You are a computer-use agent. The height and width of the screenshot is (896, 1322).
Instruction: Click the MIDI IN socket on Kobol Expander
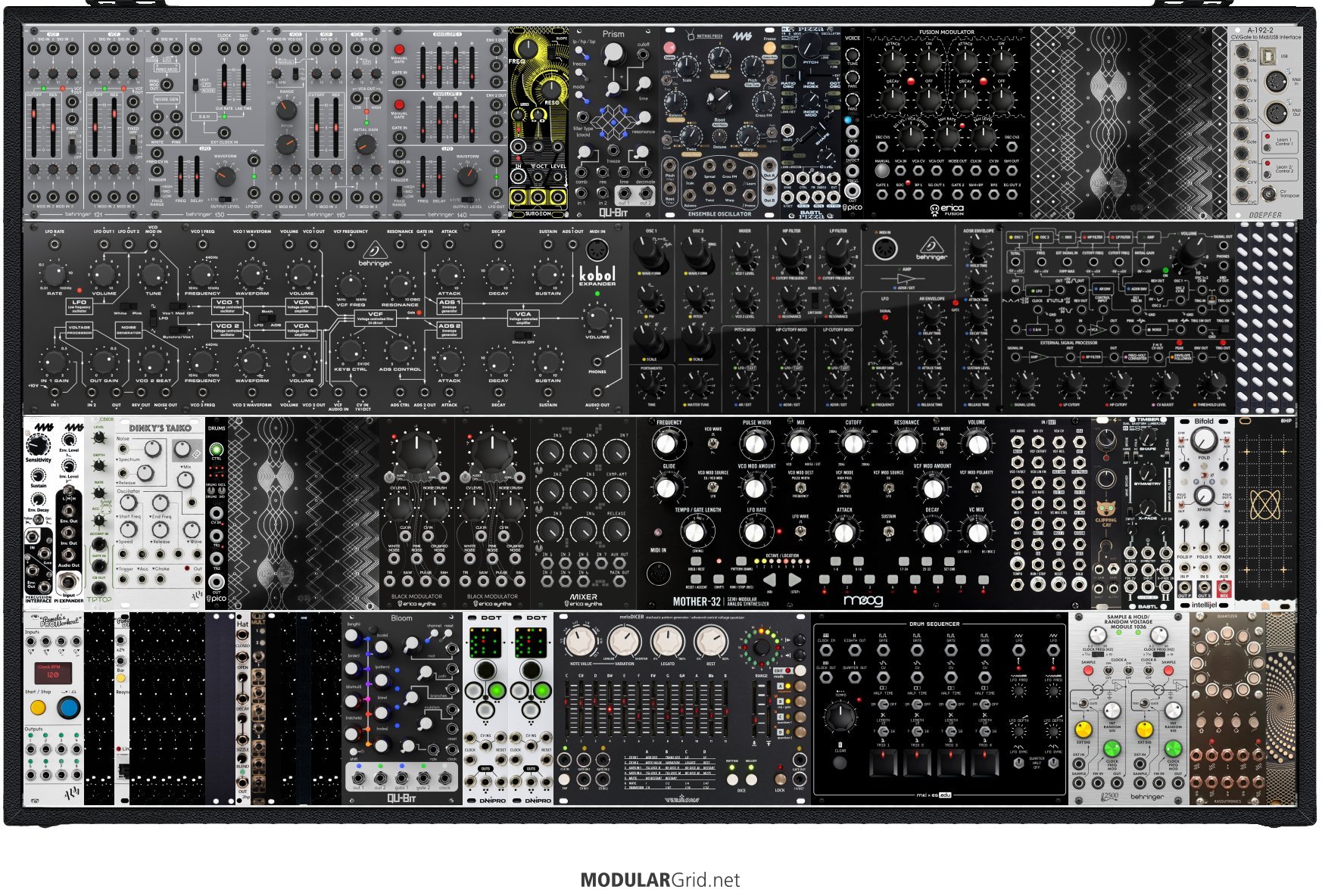(x=597, y=249)
